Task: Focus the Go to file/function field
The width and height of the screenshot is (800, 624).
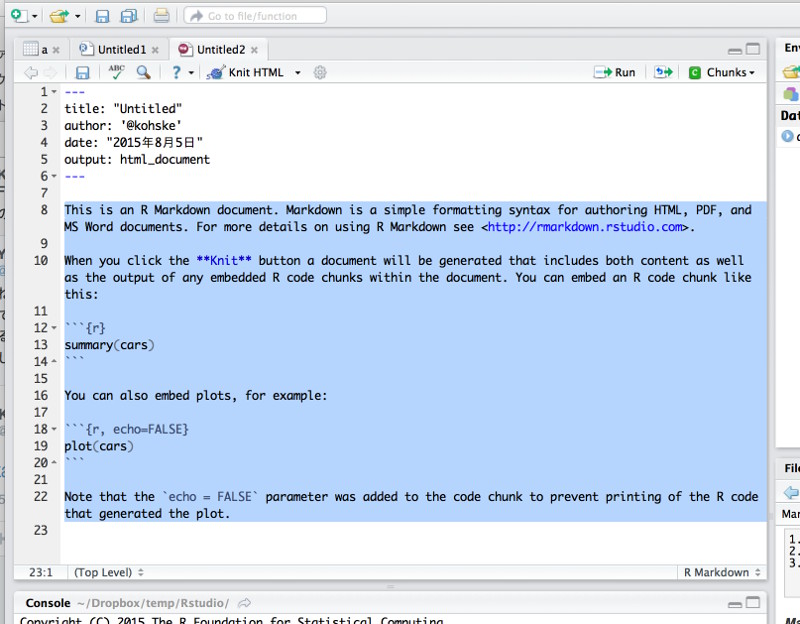Action: pos(255,16)
